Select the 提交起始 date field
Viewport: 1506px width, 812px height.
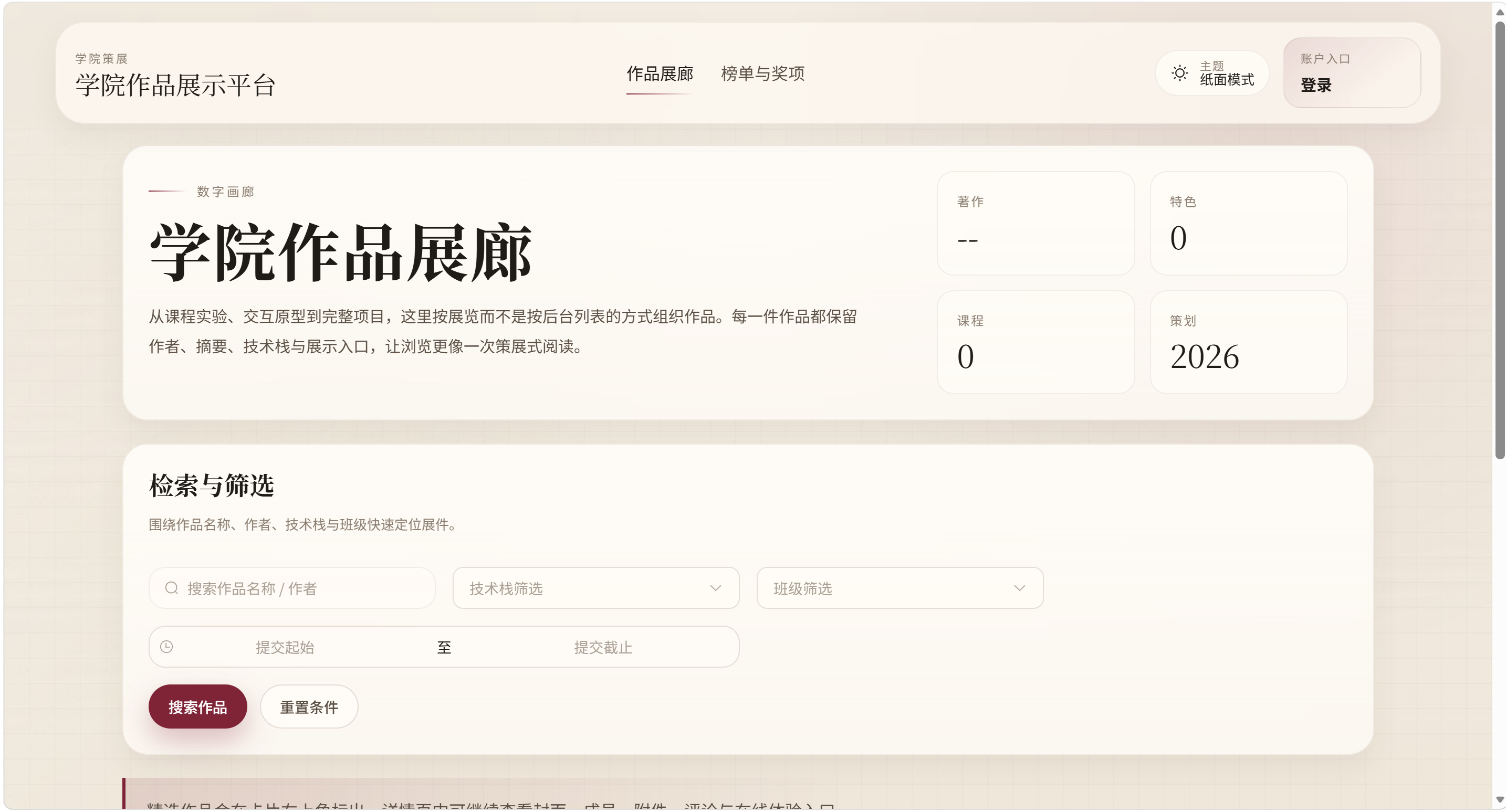[x=285, y=647]
